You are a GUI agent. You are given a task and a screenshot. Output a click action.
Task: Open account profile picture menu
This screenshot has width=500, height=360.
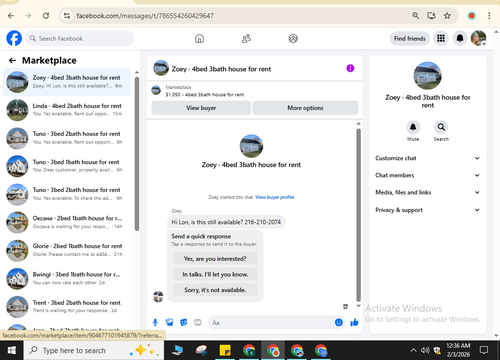[478, 38]
